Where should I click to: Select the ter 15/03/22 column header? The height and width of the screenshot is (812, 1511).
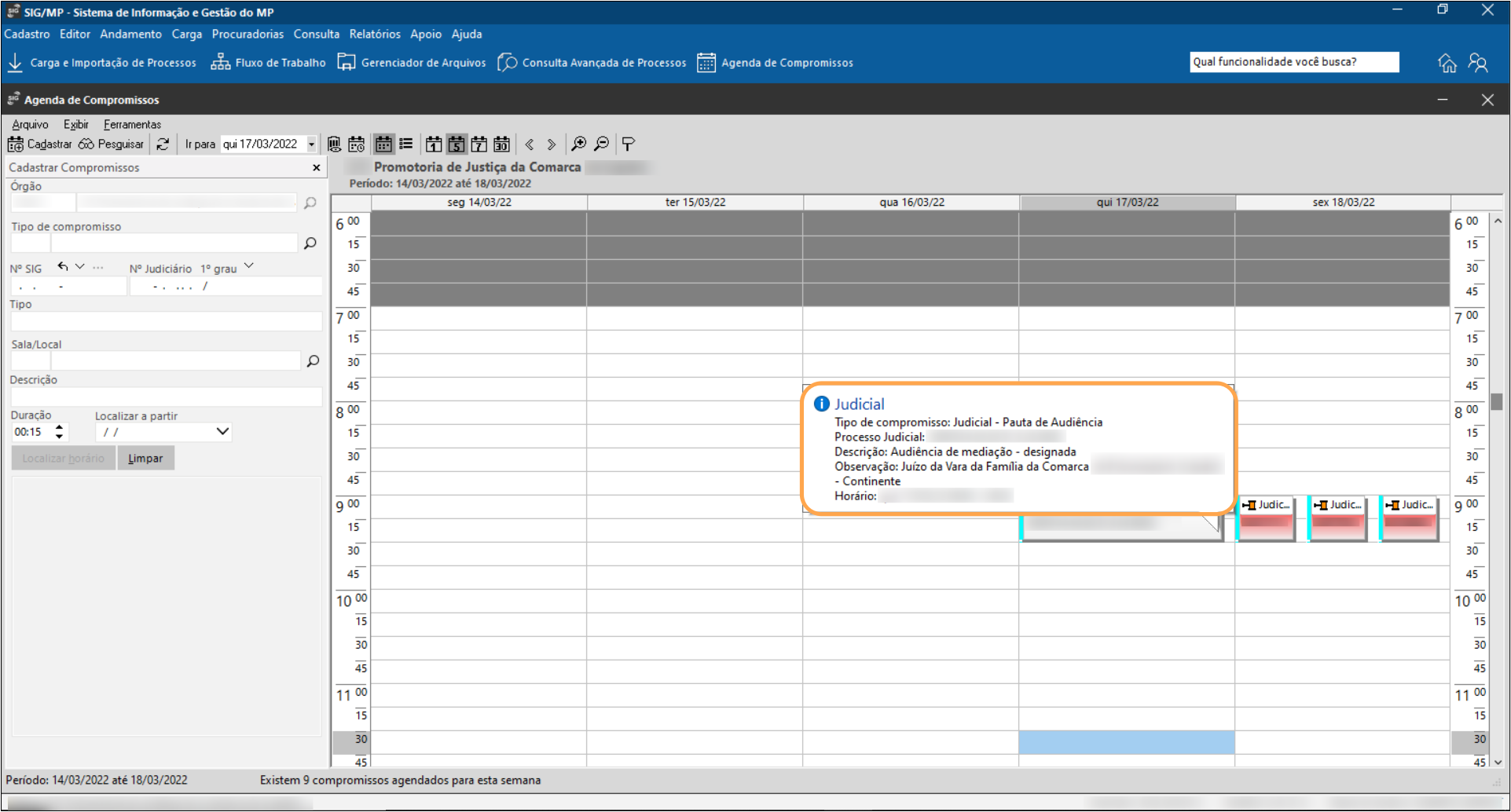click(695, 203)
